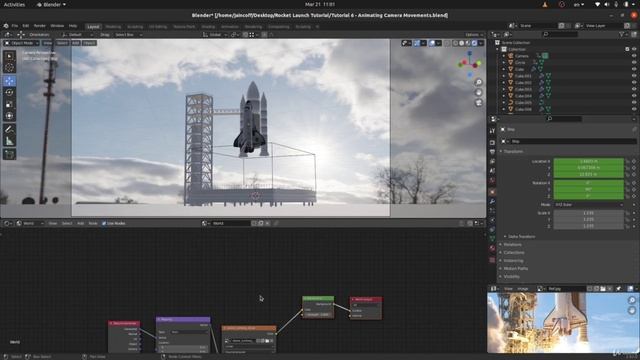This screenshot has width=640, height=360.
Task: Hide Cube.001 with its eye icon
Action: click(x=634, y=76)
